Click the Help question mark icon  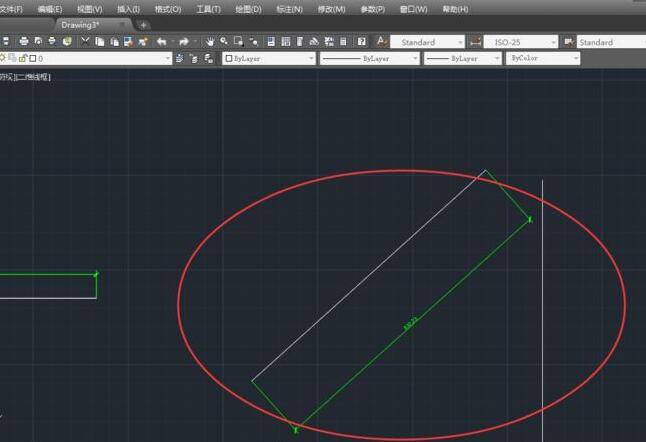pos(361,42)
